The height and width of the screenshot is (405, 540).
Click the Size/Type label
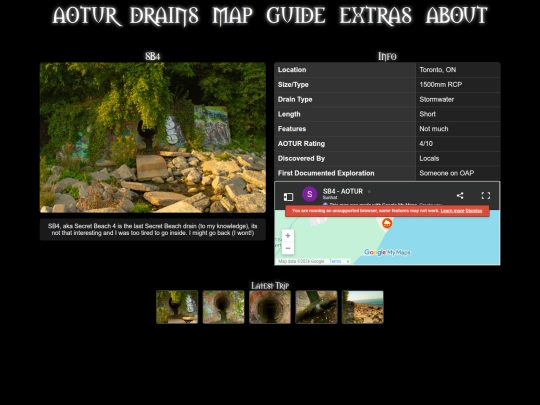pyautogui.click(x=293, y=85)
